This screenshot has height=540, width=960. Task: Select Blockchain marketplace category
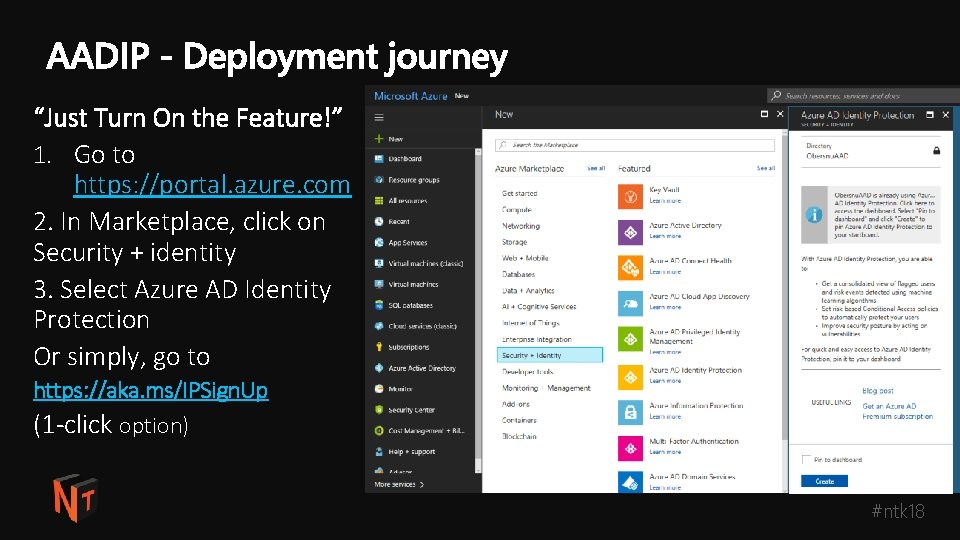[519, 436]
